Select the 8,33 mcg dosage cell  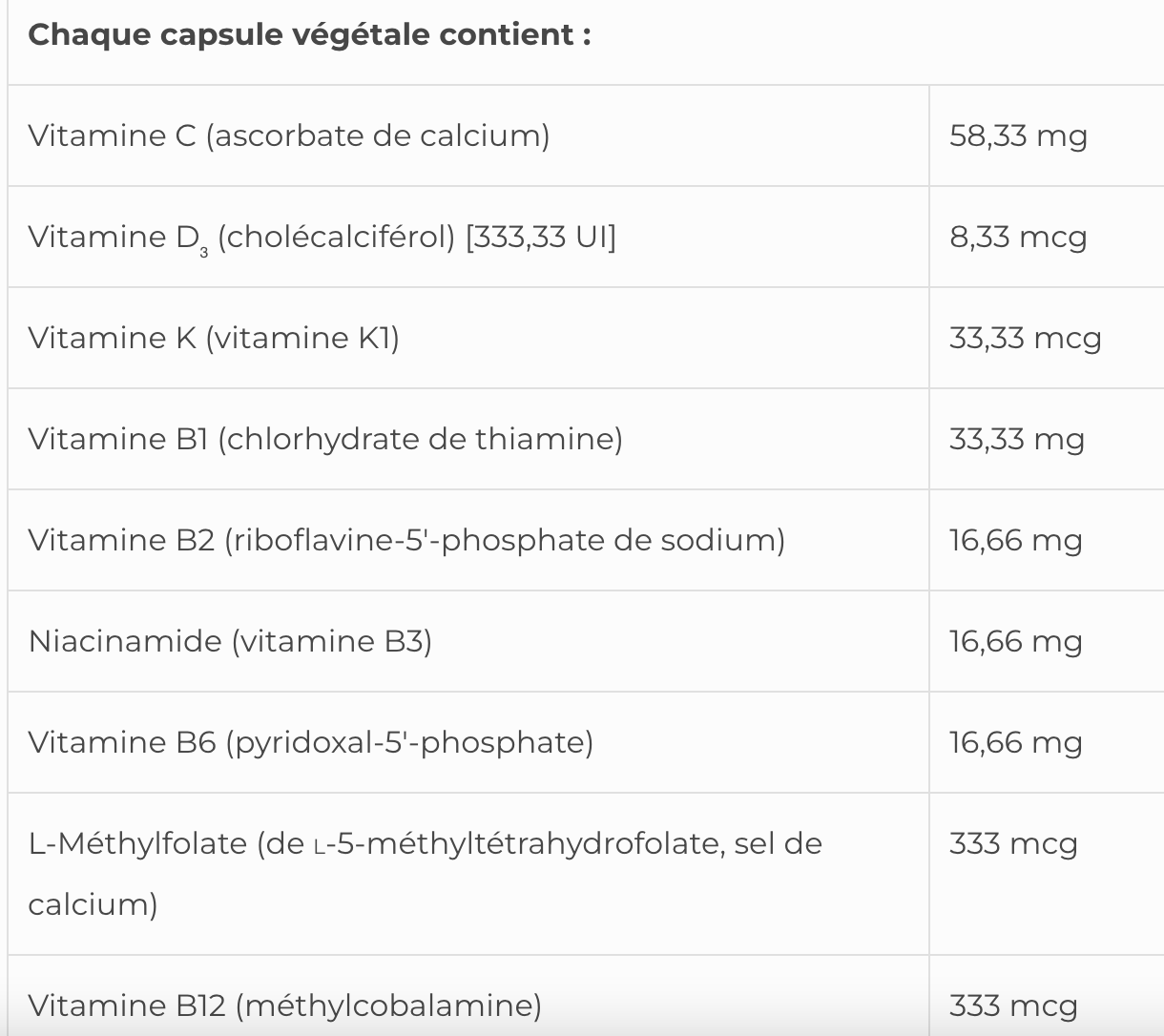click(x=1018, y=237)
